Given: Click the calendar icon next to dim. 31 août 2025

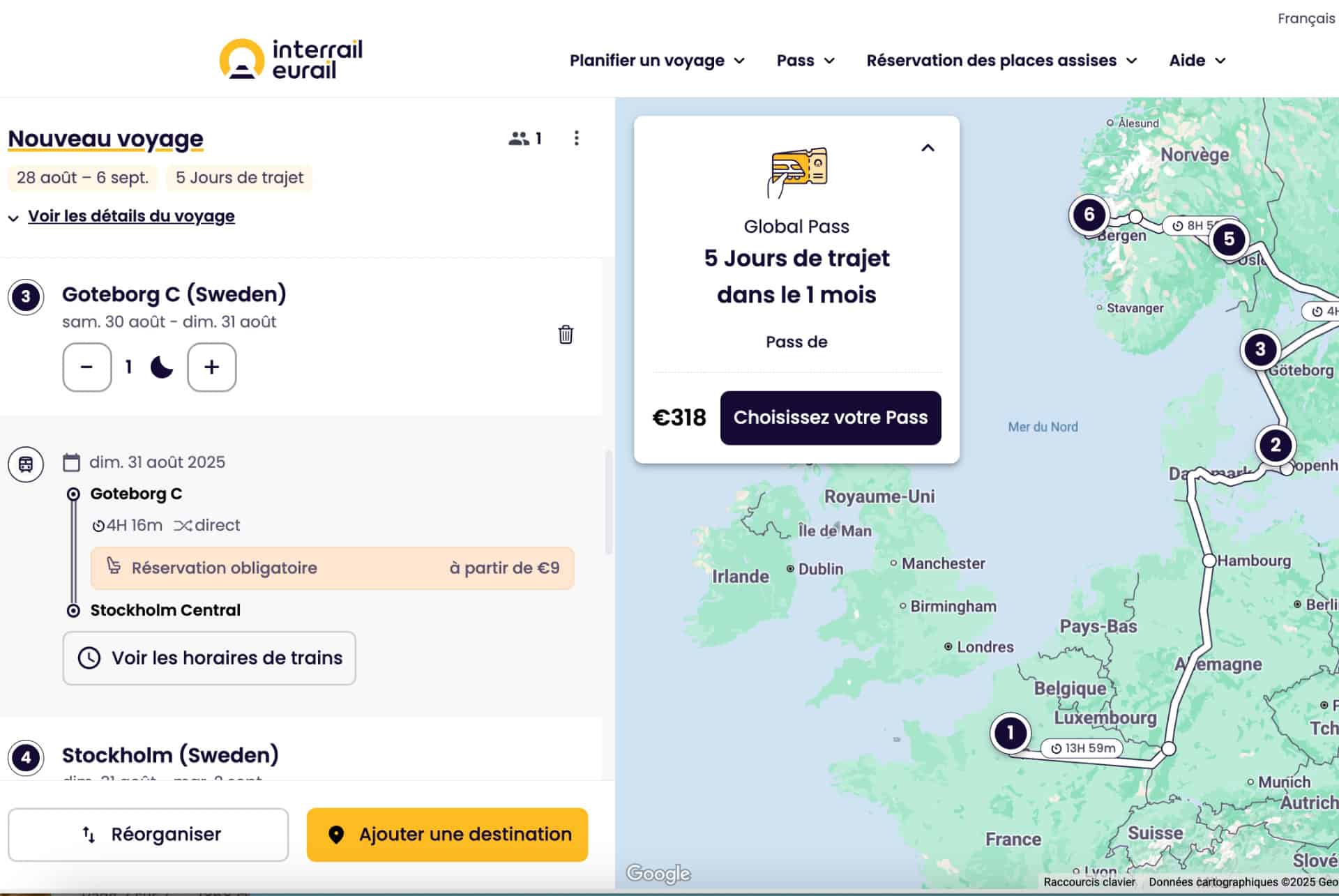Looking at the screenshot, I should pyautogui.click(x=71, y=462).
